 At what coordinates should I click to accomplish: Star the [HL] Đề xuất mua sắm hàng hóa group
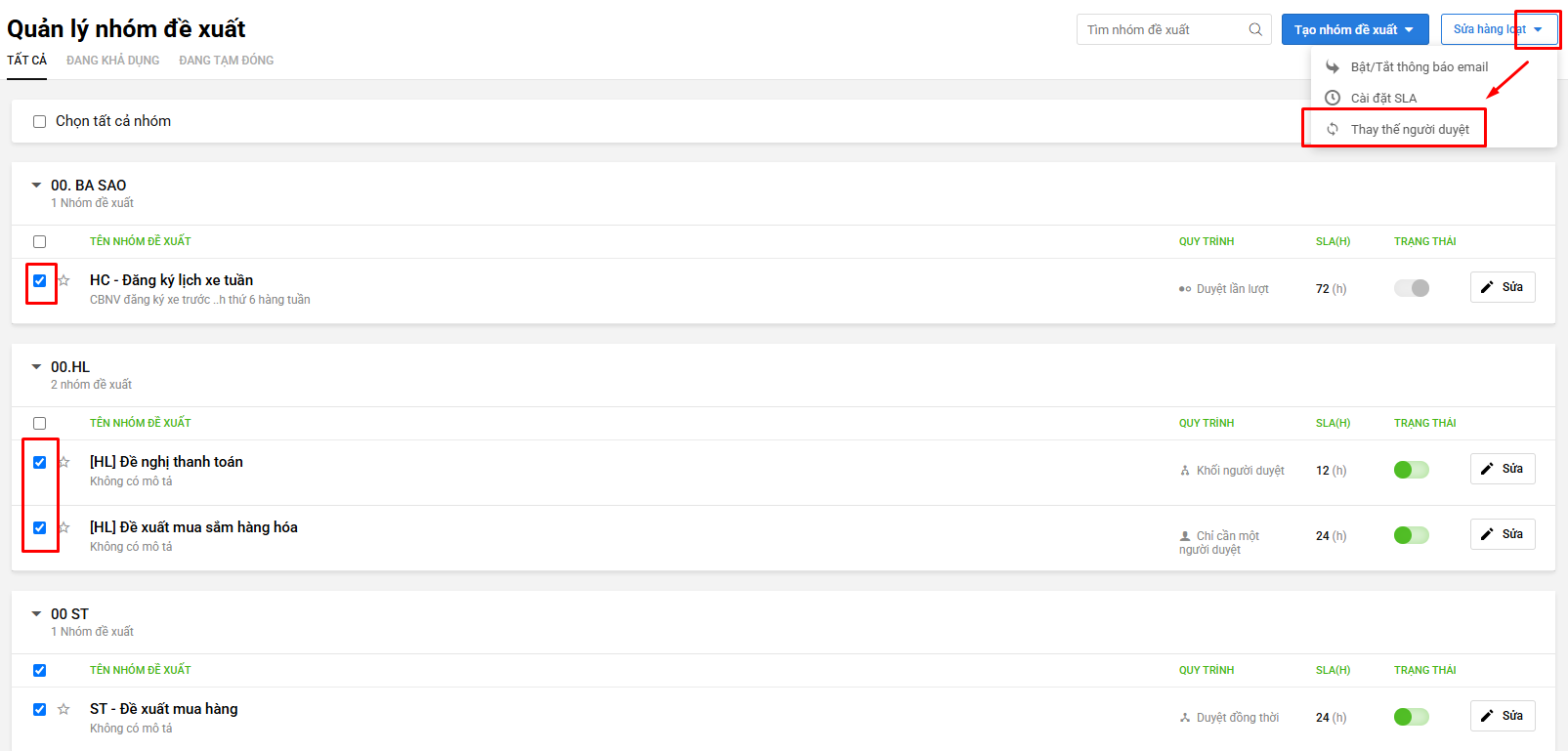click(x=64, y=527)
